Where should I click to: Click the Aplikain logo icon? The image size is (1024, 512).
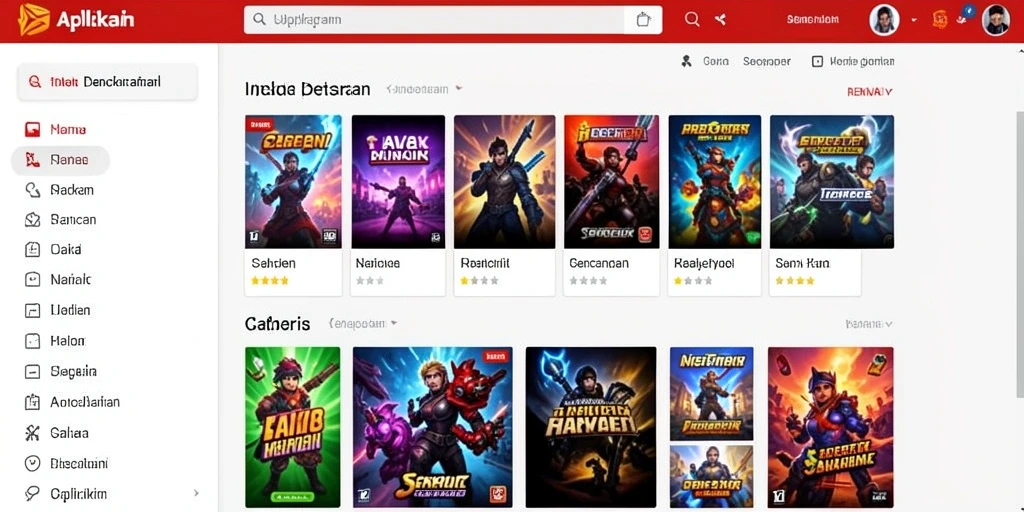[x=33, y=19]
